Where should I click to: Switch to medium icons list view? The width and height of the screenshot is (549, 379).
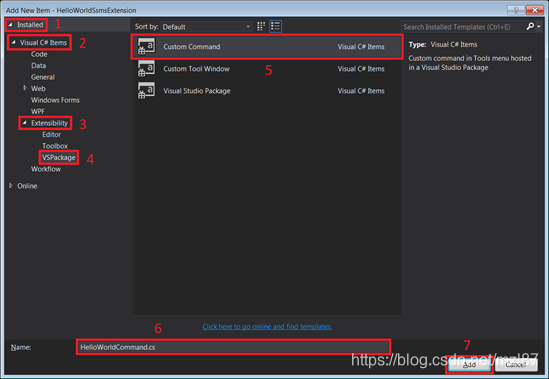pos(276,26)
